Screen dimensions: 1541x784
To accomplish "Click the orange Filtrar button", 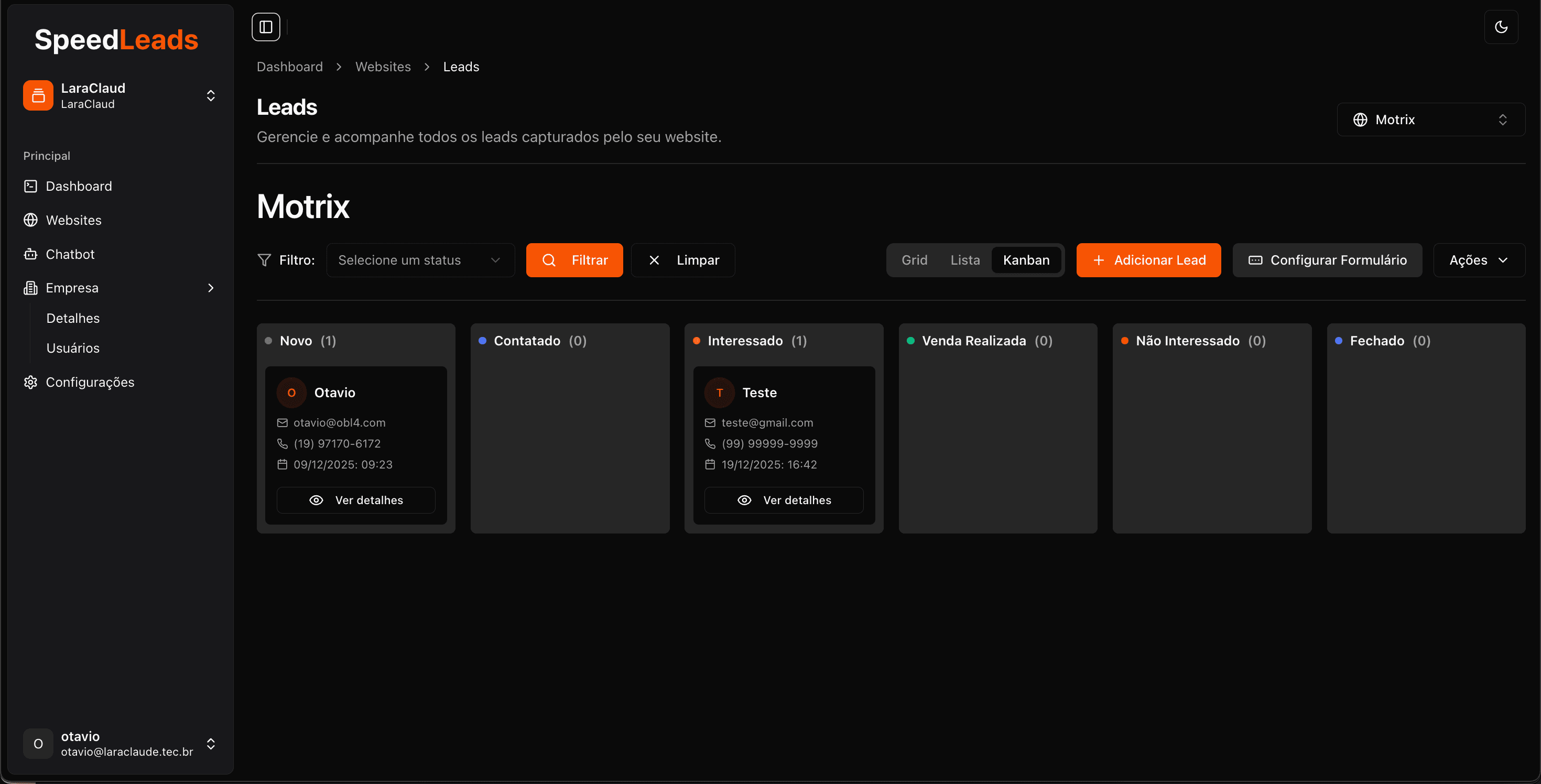I will (574, 259).
